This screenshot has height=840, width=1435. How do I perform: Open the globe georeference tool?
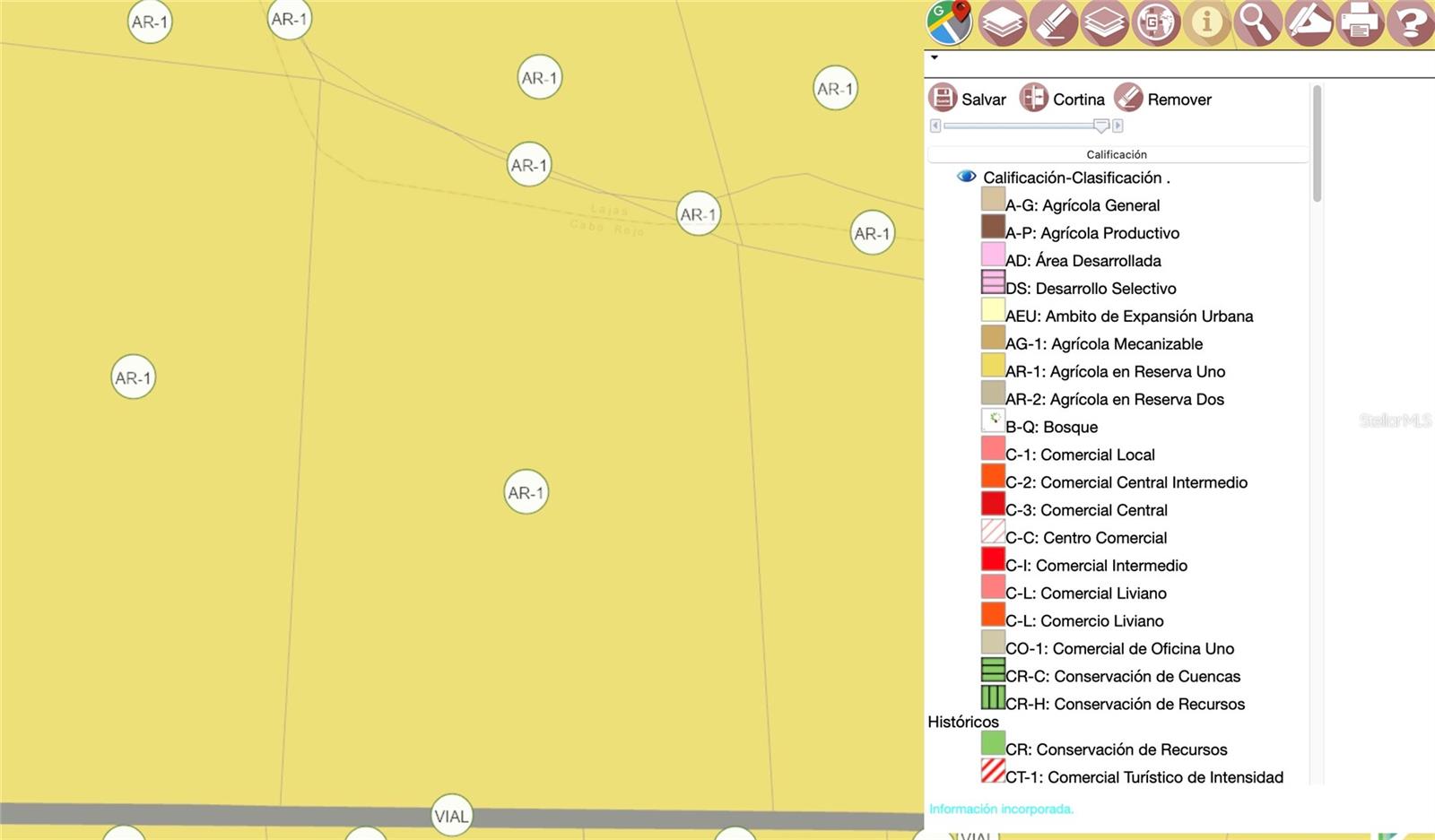(x=1155, y=22)
